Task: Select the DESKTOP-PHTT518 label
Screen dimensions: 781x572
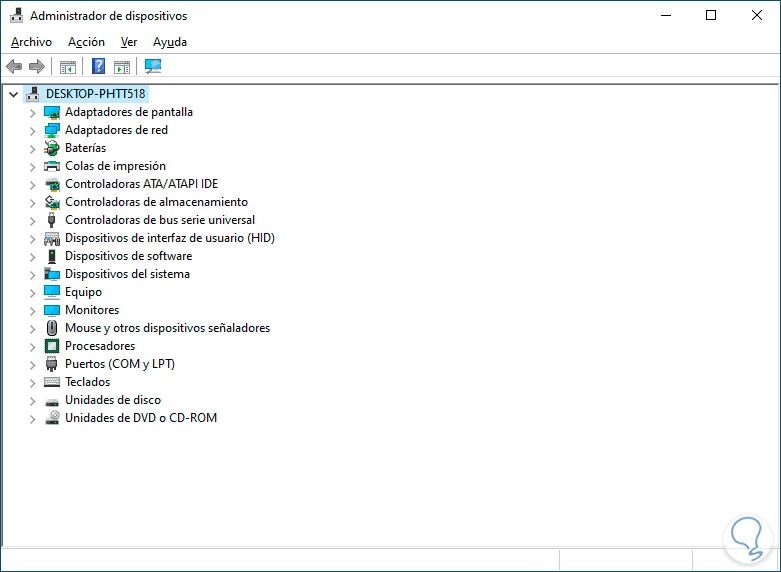Action: click(96, 94)
